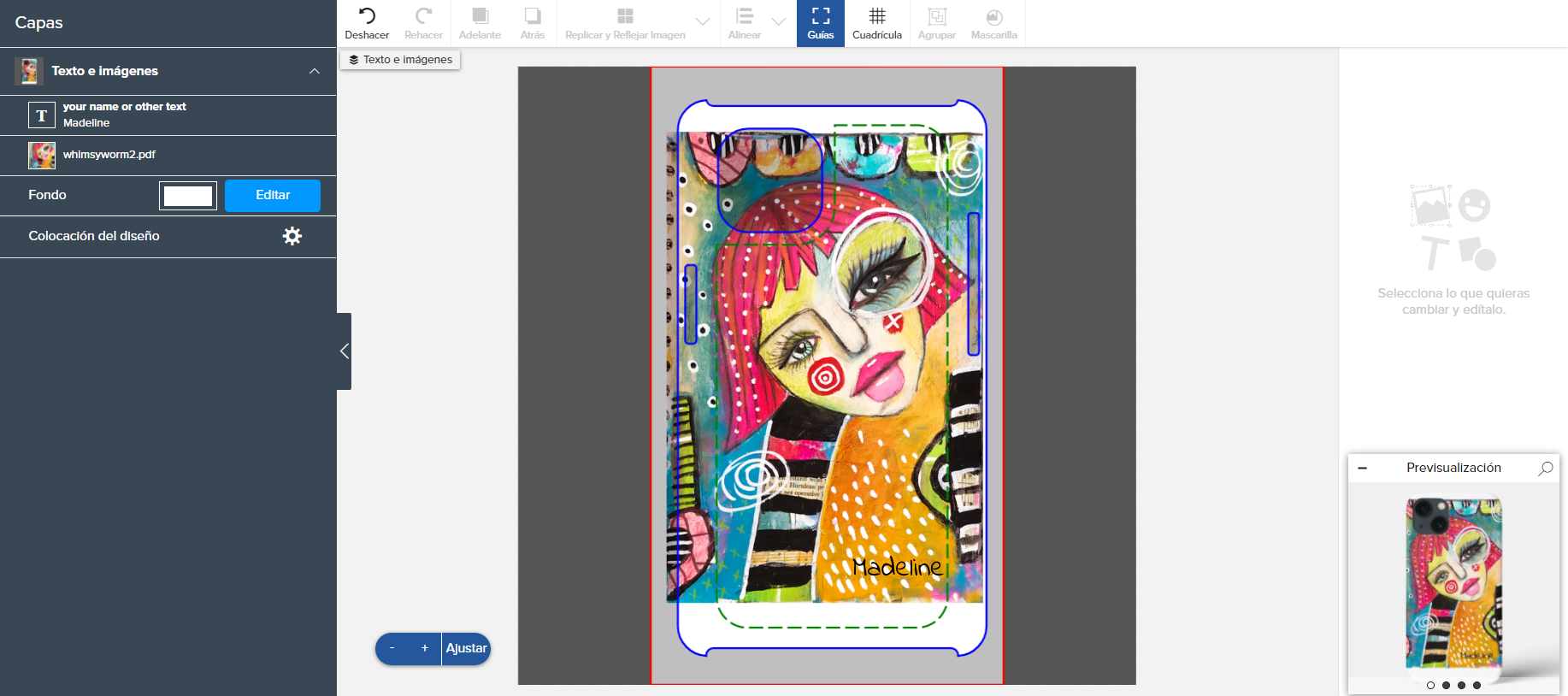Click the Madeline text on the canvas
The width and height of the screenshot is (1568, 696).
point(898,567)
